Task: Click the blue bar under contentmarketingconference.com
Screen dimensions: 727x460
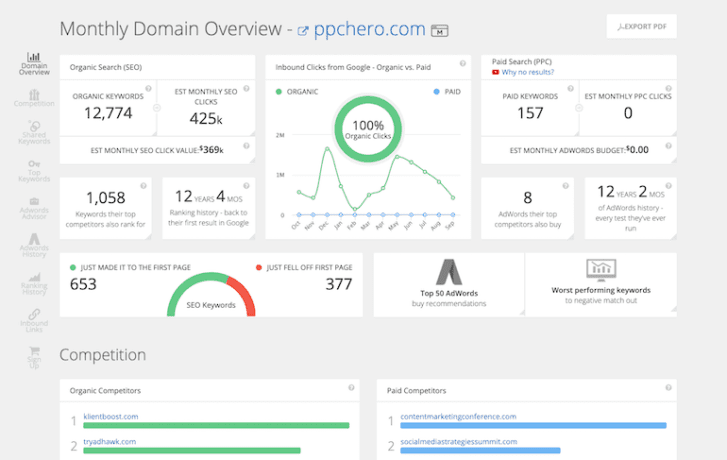Action: coord(533,425)
